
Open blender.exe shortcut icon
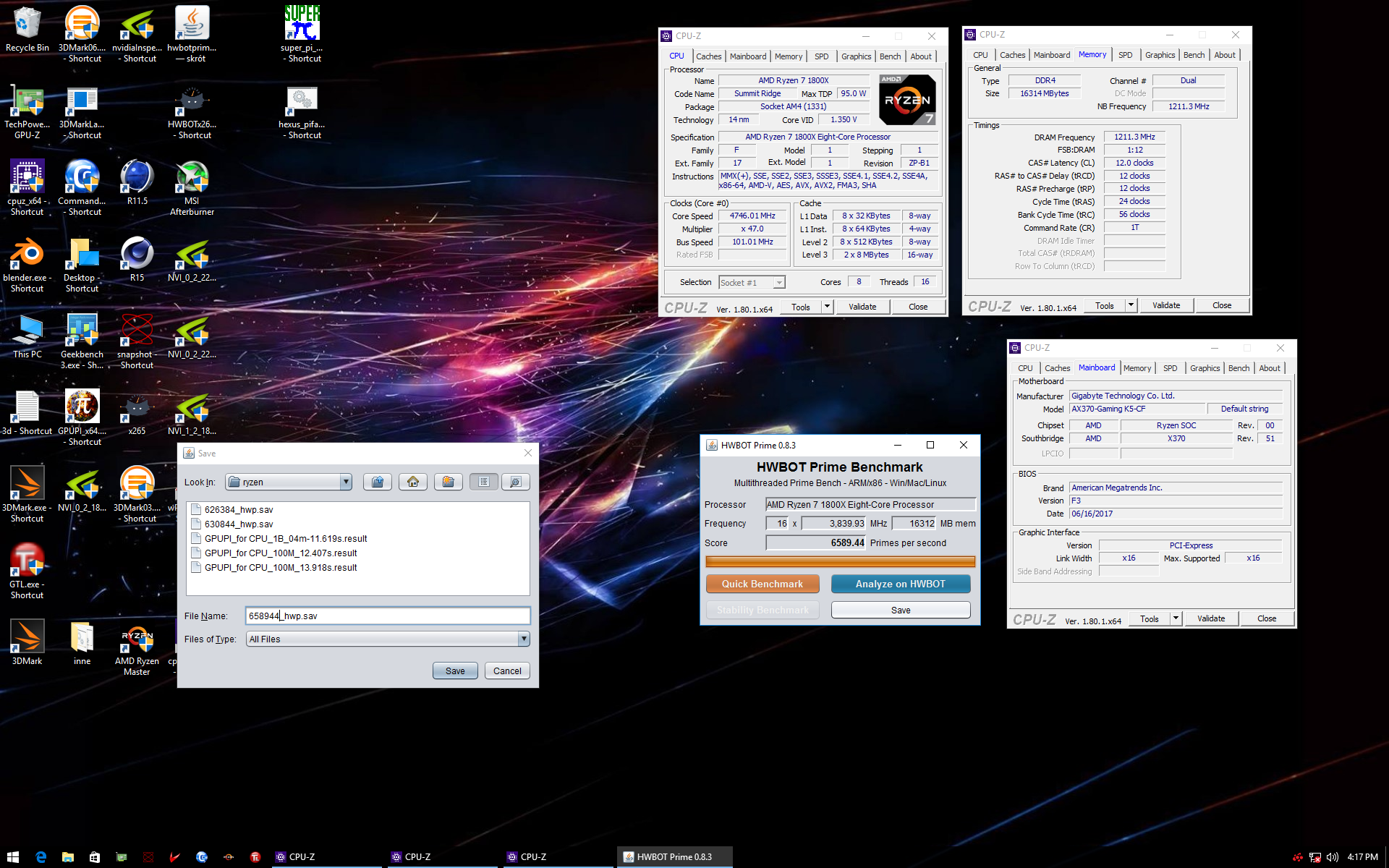click(27, 264)
